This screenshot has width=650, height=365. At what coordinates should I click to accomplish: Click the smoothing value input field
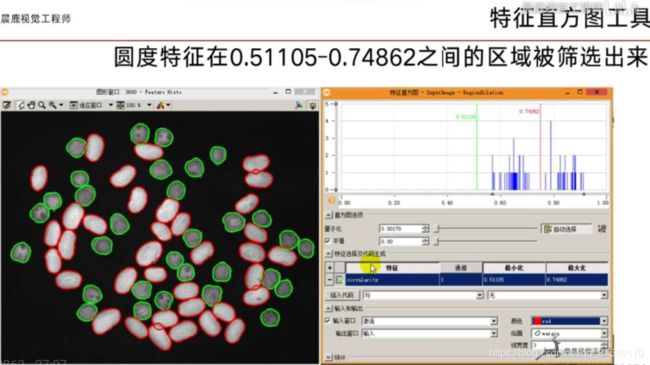pyautogui.click(x=400, y=241)
